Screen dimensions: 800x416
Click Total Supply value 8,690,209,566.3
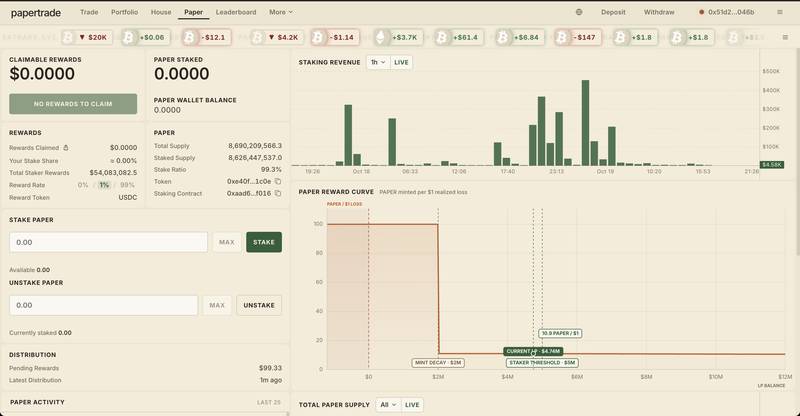[255, 145]
